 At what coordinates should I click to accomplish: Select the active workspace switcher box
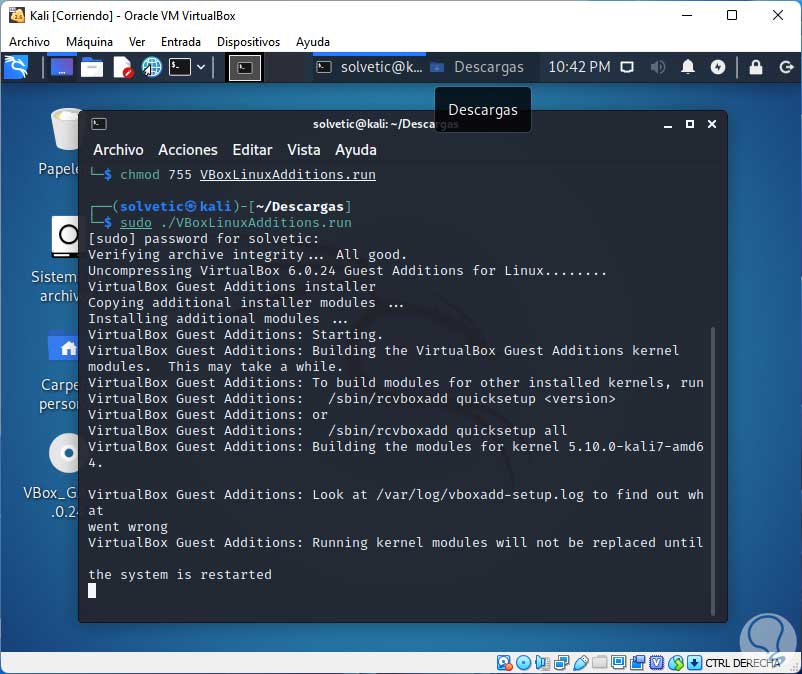pyautogui.click(x=244, y=68)
